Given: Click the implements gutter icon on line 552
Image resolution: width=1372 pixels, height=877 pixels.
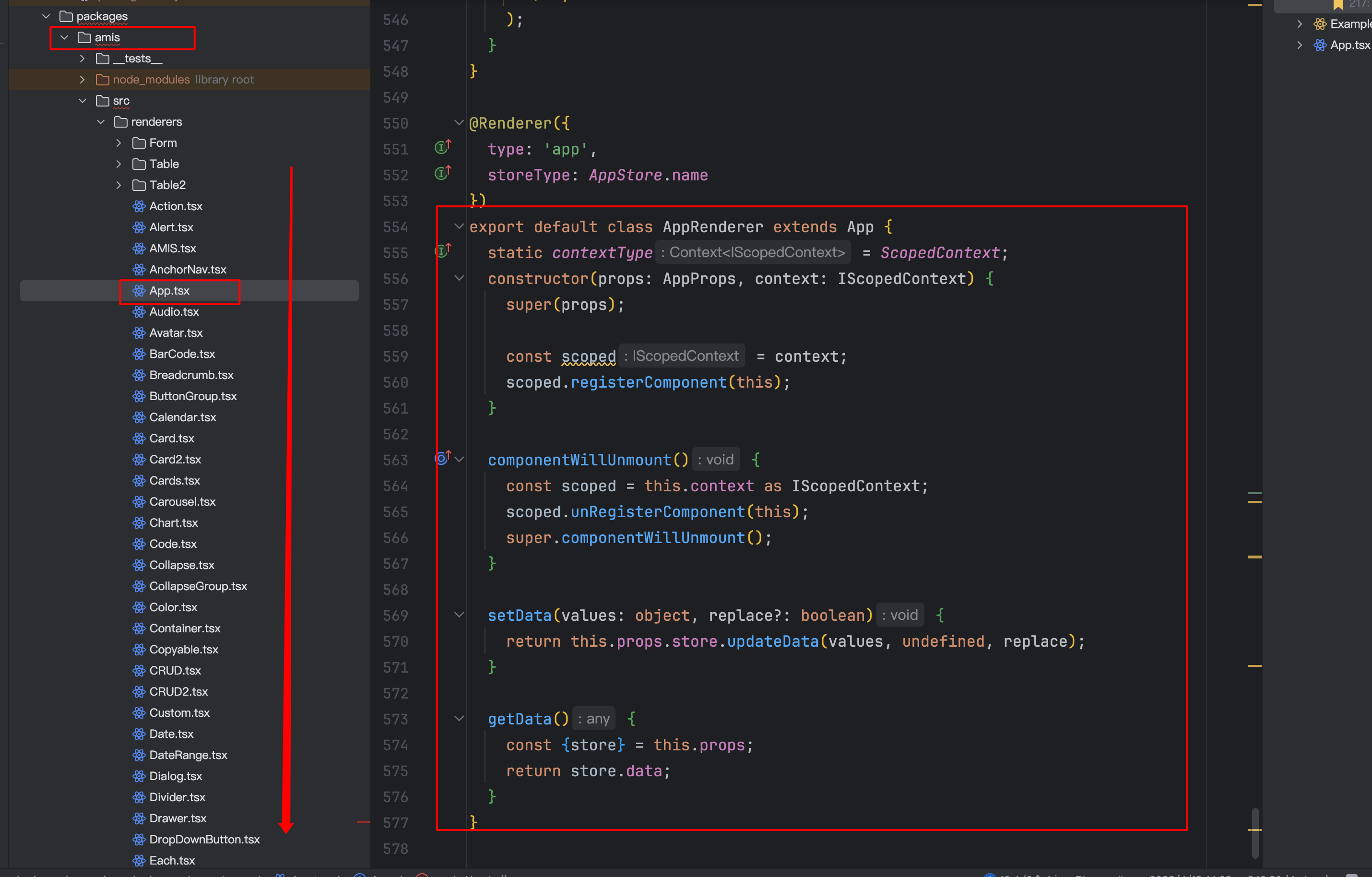Looking at the screenshot, I should (x=443, y=173).
